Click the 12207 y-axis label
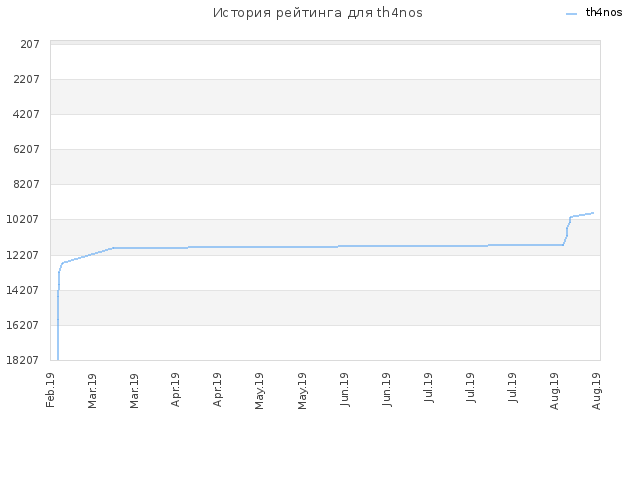This screenshot has width=640, height=480. click(23, 255)
